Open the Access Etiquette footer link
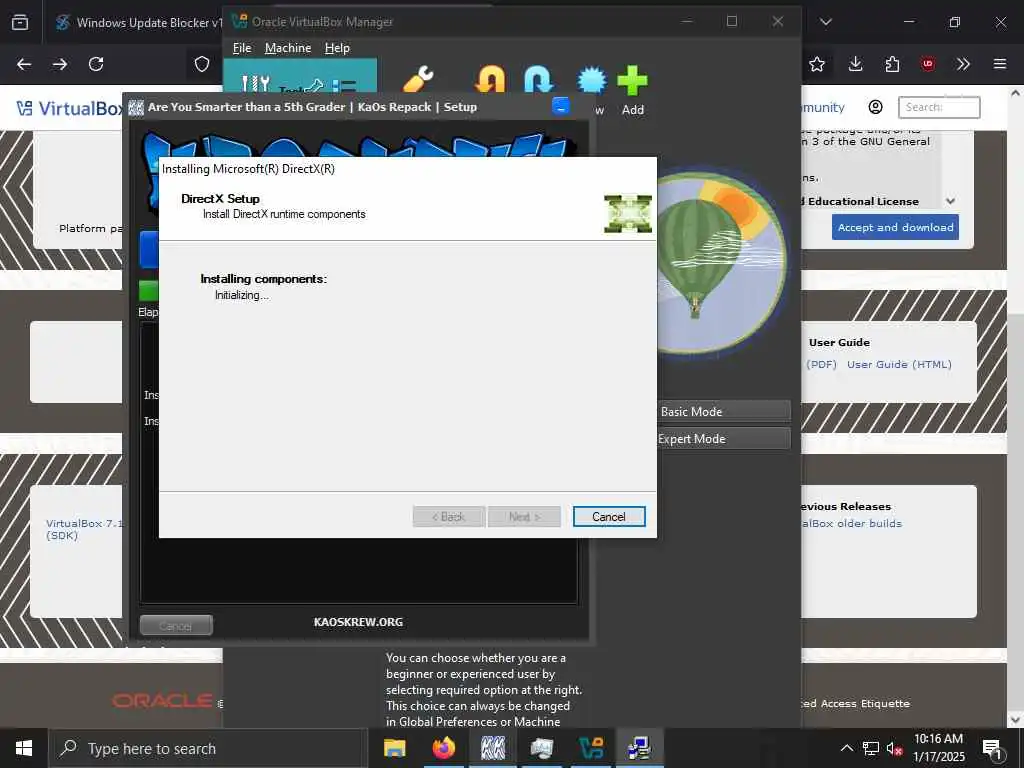 coord(856,703)
